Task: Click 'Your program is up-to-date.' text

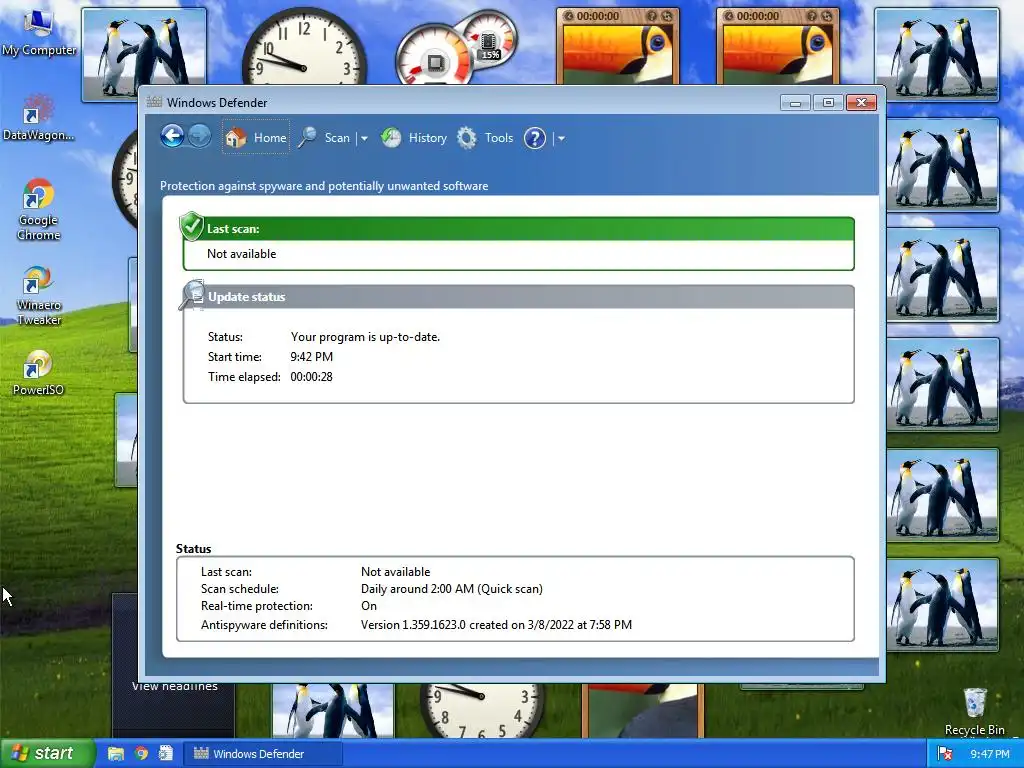Action: coord(365,337)
